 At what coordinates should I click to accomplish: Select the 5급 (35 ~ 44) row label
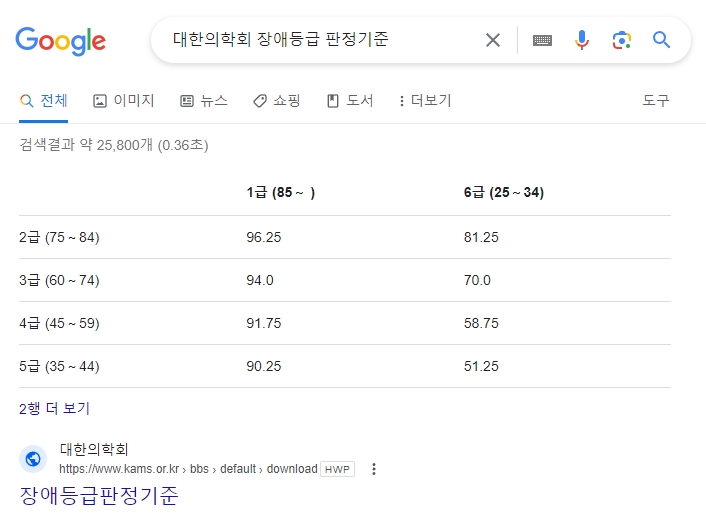59,366
